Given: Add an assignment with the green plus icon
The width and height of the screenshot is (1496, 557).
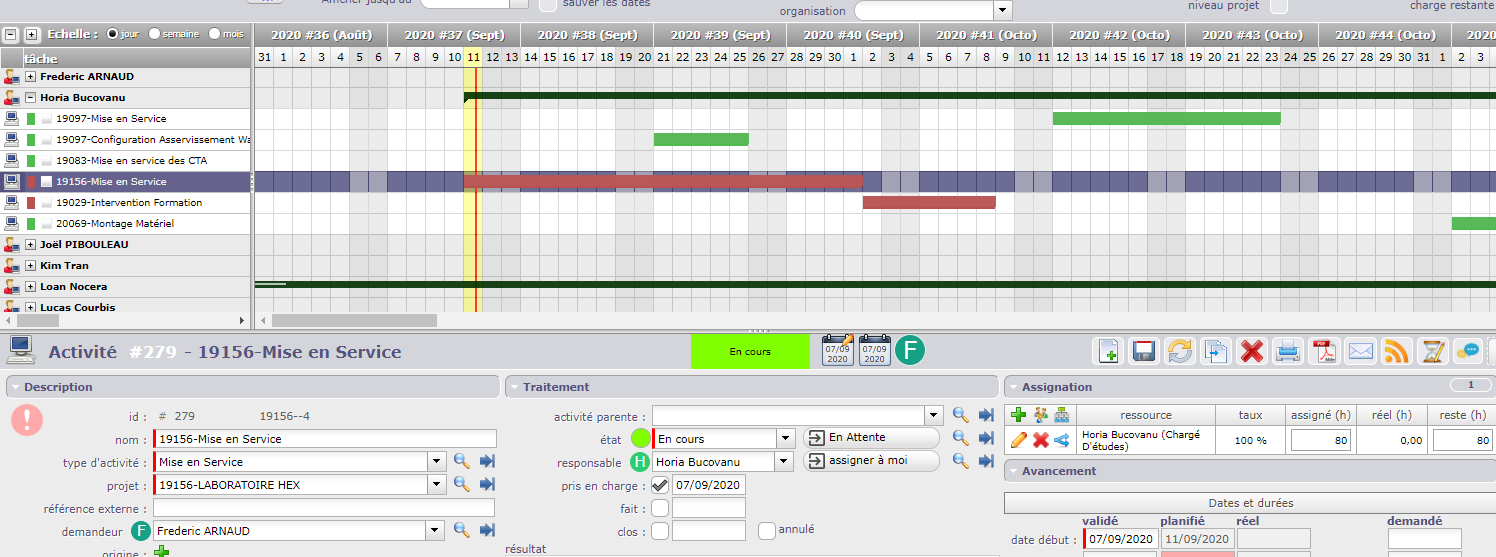Looking at the screenshot, I should pos(1019,415).
